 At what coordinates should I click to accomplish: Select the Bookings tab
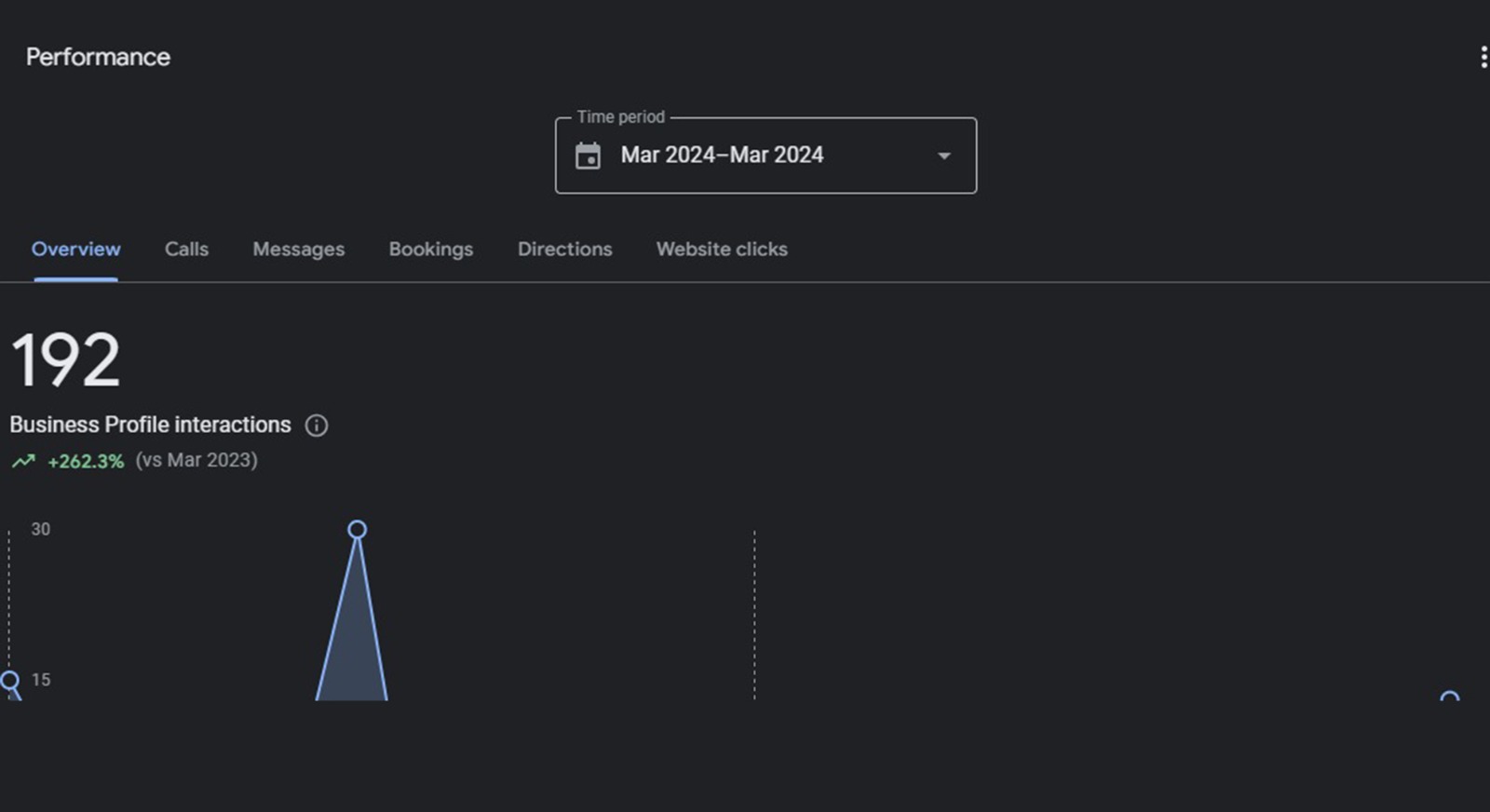tap(430, 250)
